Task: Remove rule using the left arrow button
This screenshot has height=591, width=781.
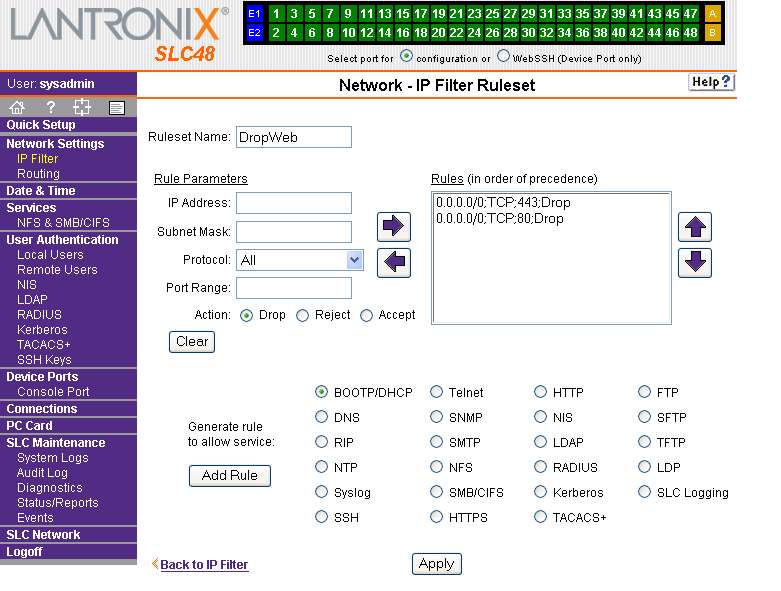Action: [x=394, y=263]
